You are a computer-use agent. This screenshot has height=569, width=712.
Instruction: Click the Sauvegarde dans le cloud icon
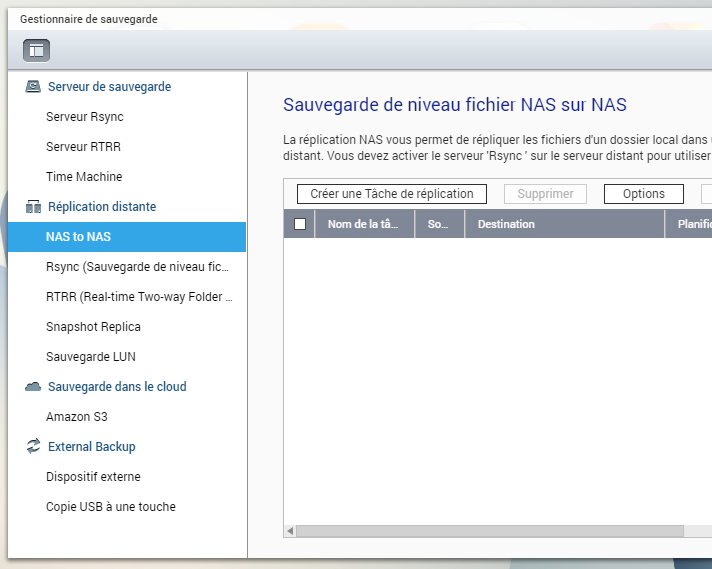point(33,387)
